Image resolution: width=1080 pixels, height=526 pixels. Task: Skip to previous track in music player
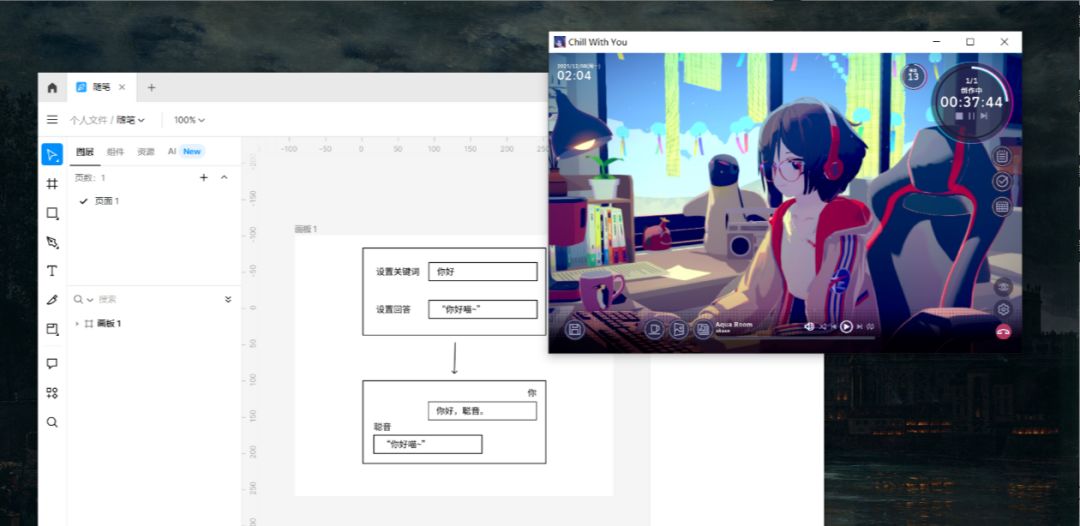point(833,326)
